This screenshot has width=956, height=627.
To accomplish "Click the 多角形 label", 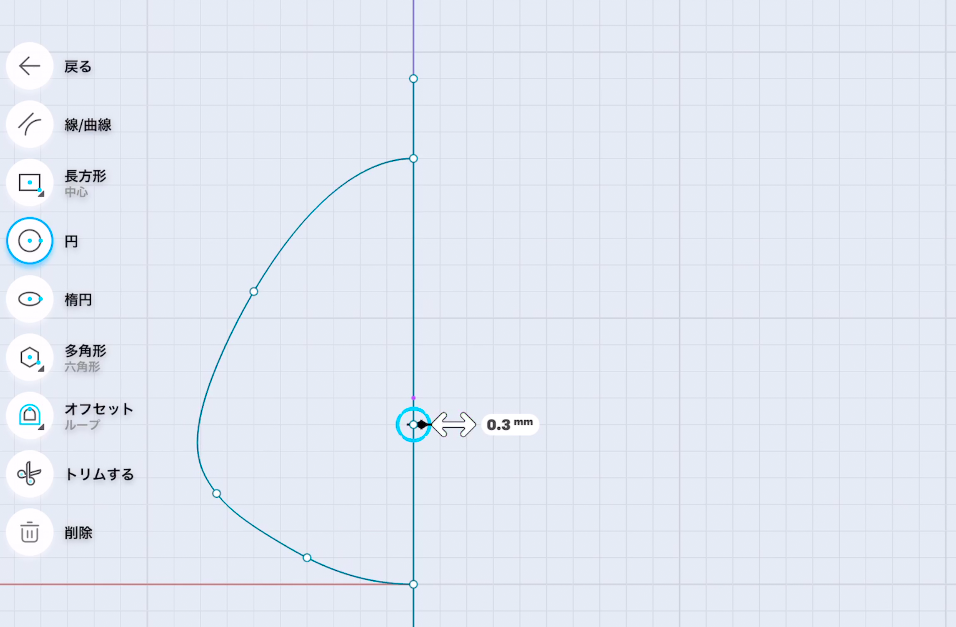I will (x=85, y=351).
